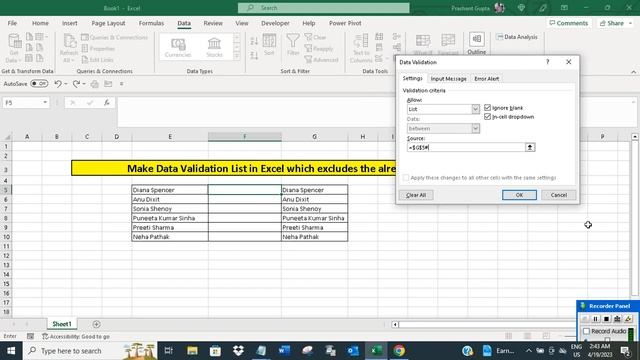The height and width of the screenshot is (360, 640).
Task: Open Help in Data Validation dialog
Action: (x=547, y=62)
